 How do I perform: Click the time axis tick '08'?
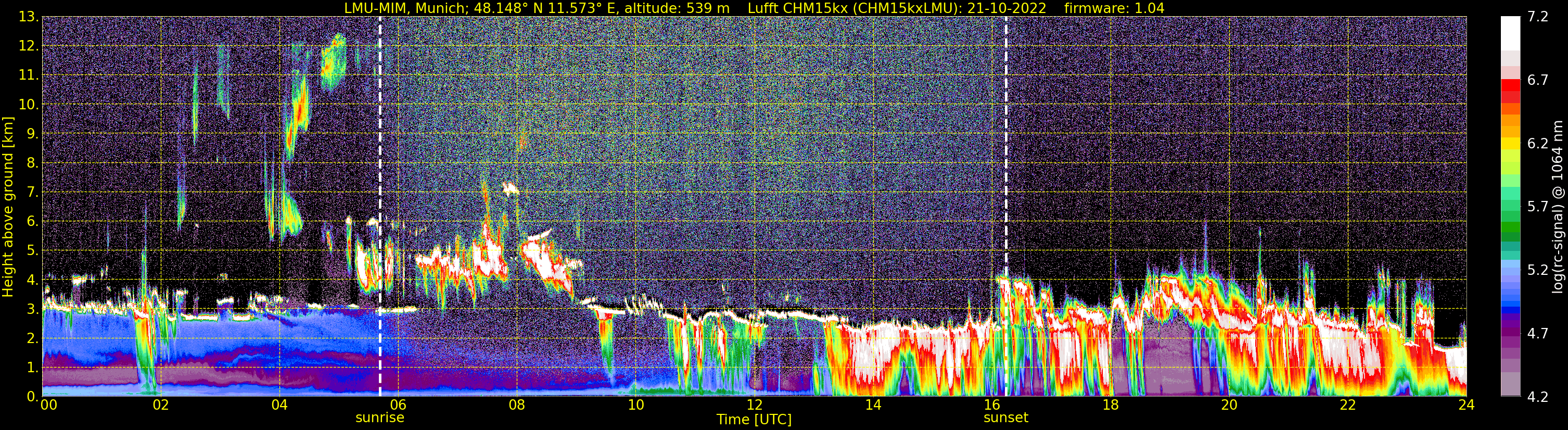tap(517, 404)
